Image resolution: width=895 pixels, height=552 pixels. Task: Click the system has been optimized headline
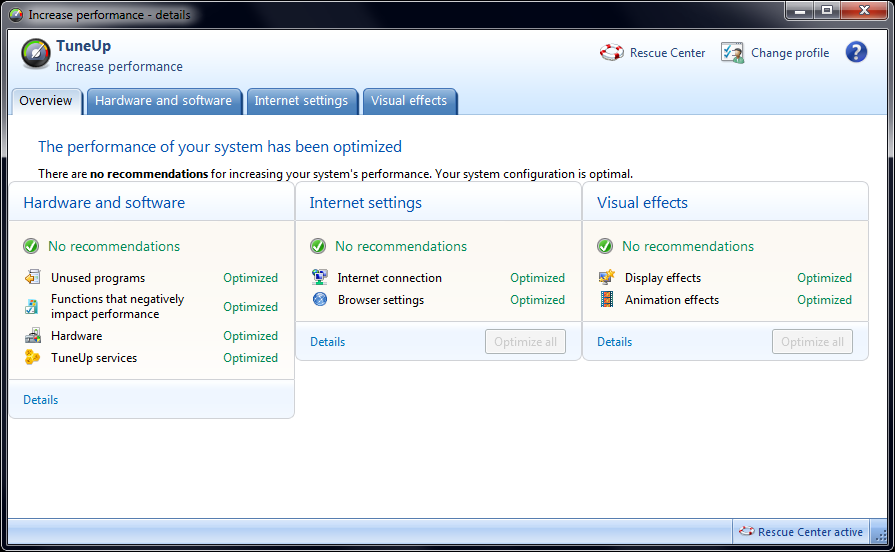[220, 147]
